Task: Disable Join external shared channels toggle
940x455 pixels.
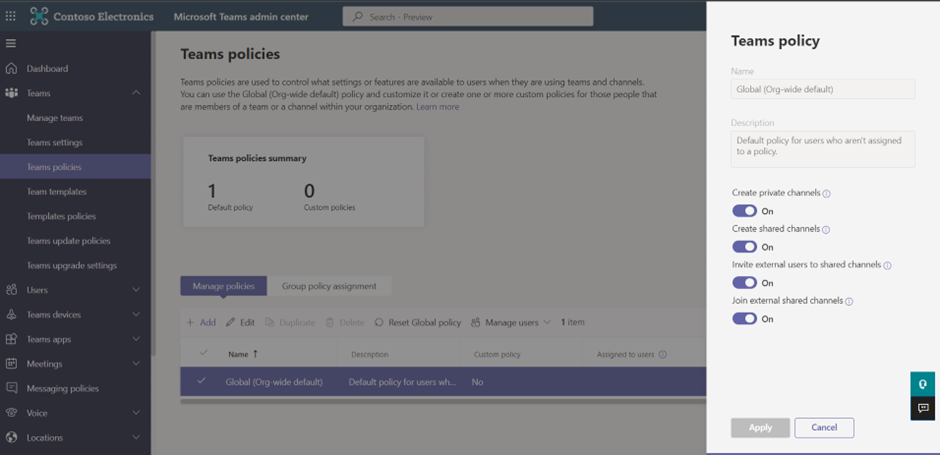Action: point(745,319)
